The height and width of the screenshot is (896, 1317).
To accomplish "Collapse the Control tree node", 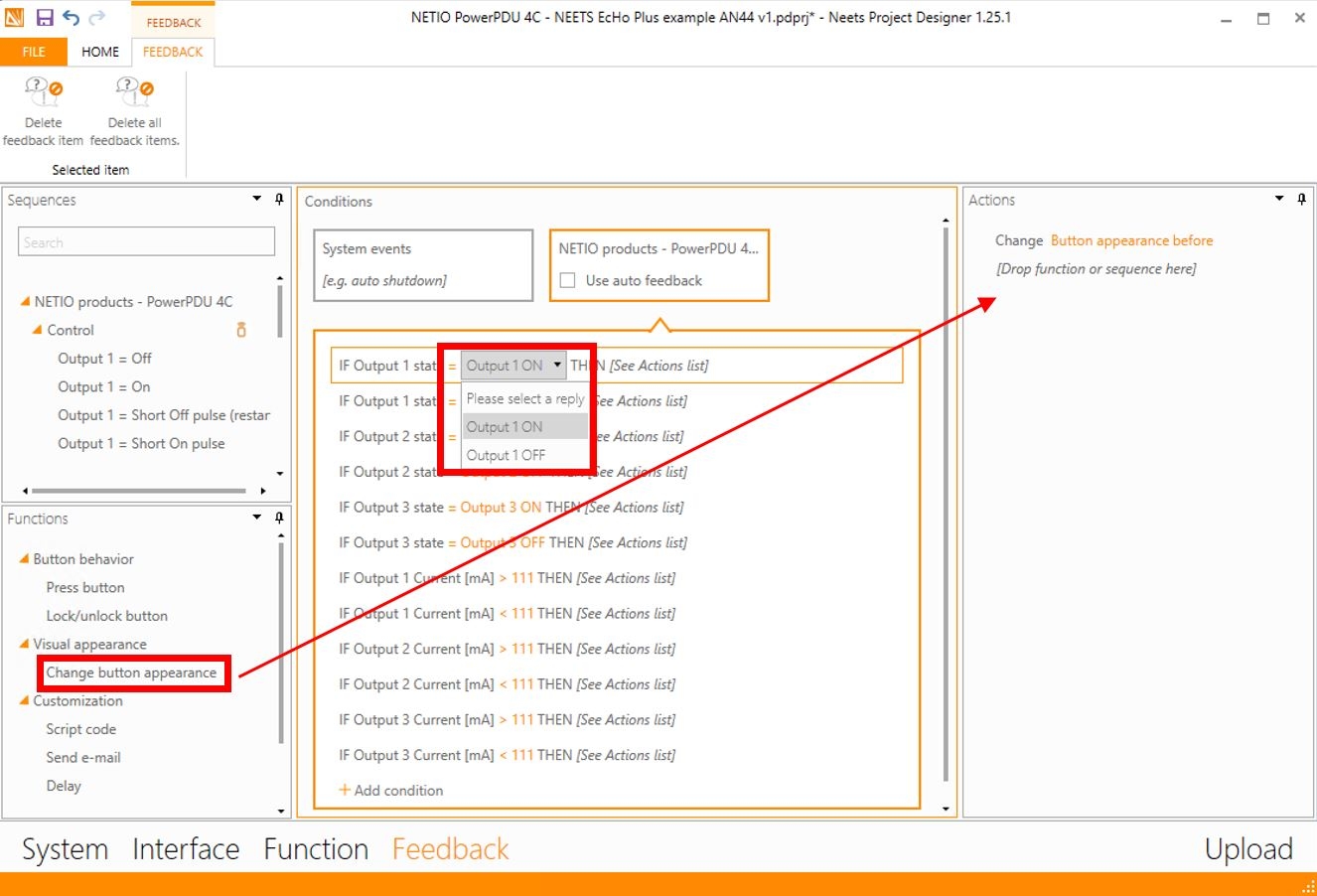I will point(38,330).
